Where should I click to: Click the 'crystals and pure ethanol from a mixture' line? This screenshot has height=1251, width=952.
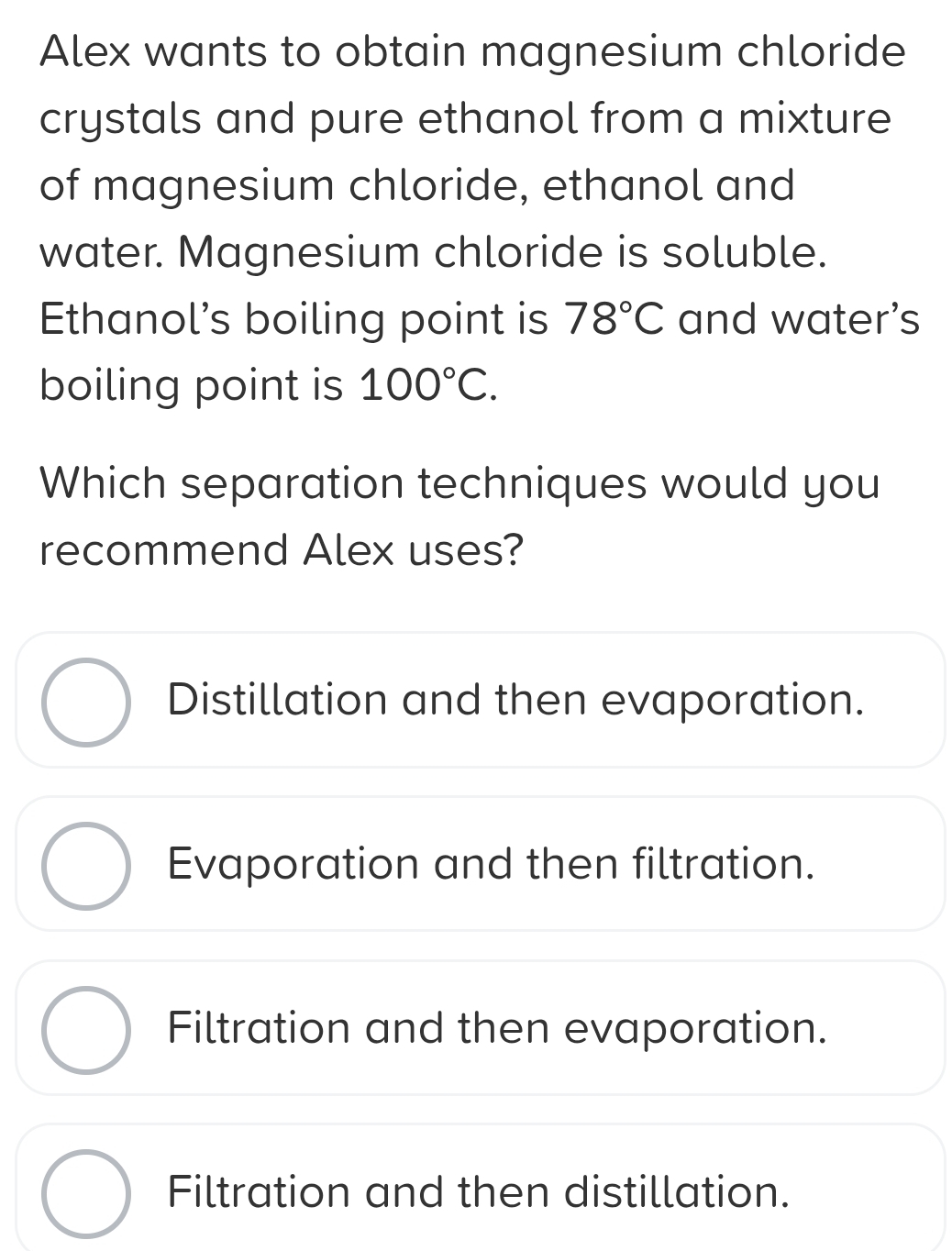click(x=465, y=118)
